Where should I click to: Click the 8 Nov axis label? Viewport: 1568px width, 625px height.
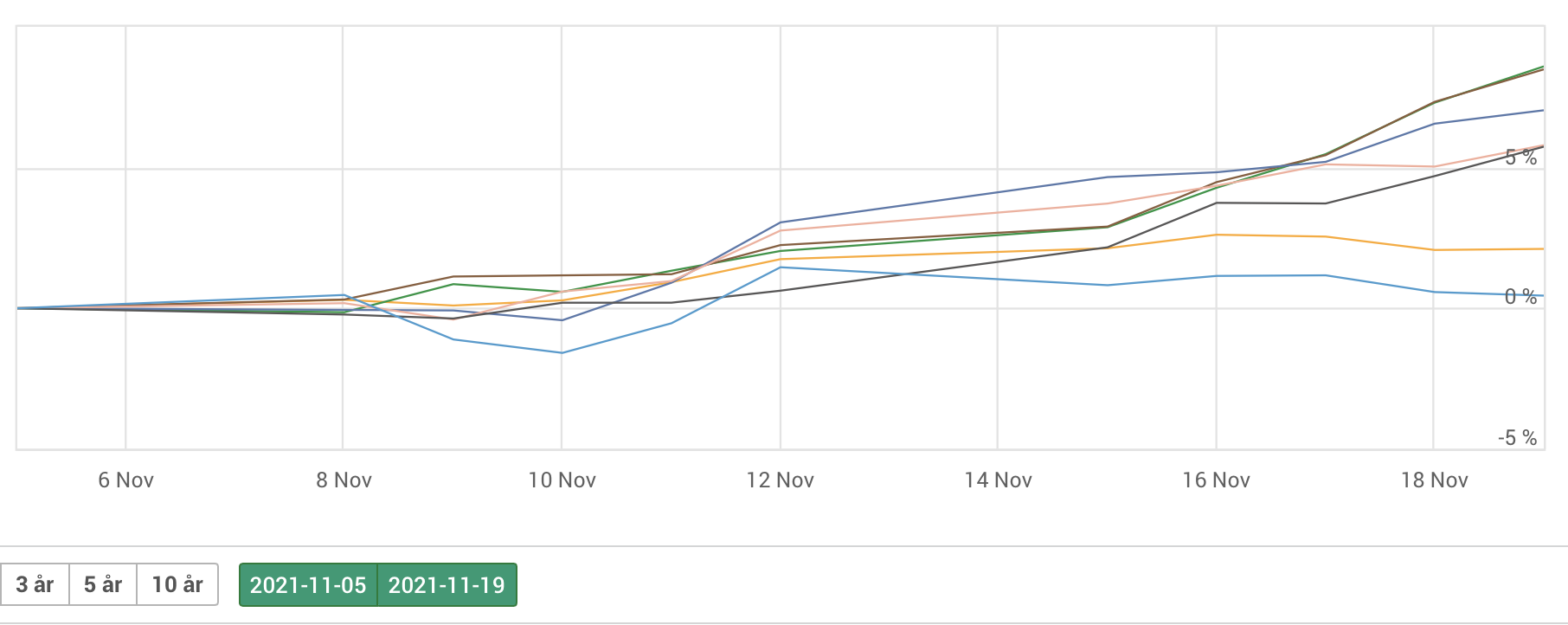click(344, 480)
